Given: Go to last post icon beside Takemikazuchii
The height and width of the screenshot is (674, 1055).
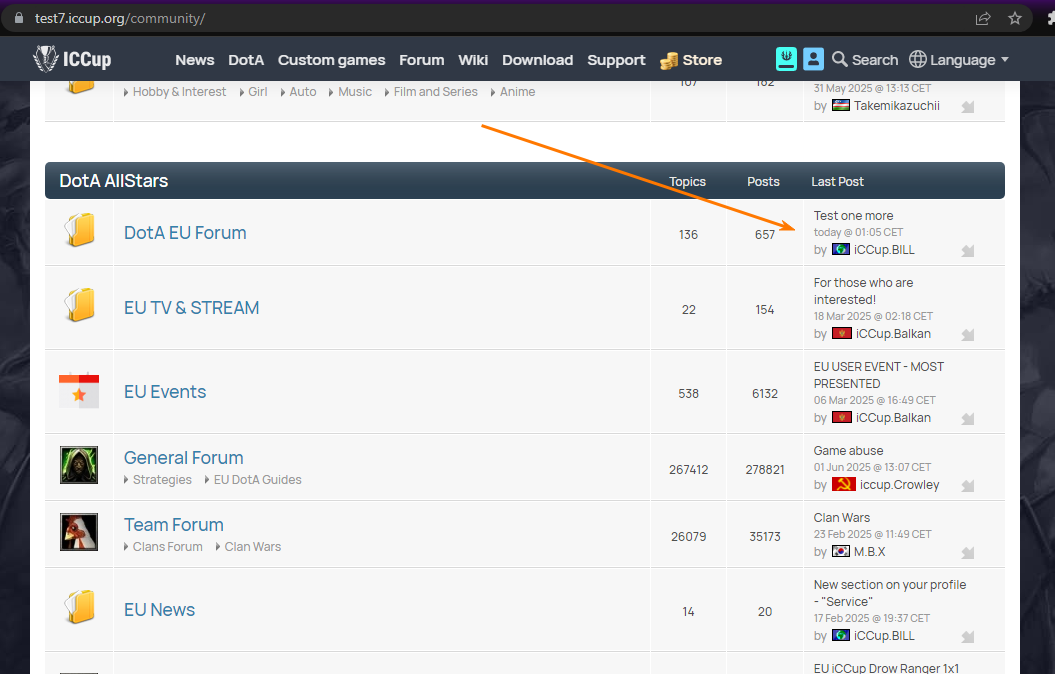Looking at the screenshot, I should pos(968,107).
